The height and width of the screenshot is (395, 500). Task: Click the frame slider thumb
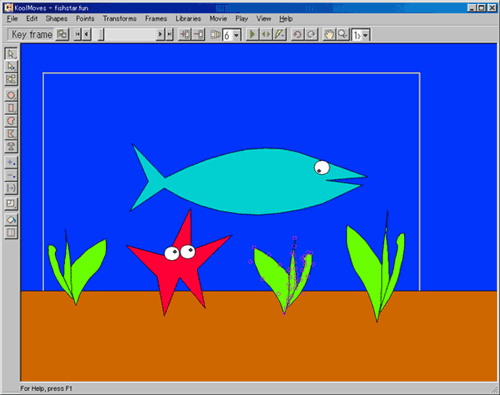pos(101,34)
